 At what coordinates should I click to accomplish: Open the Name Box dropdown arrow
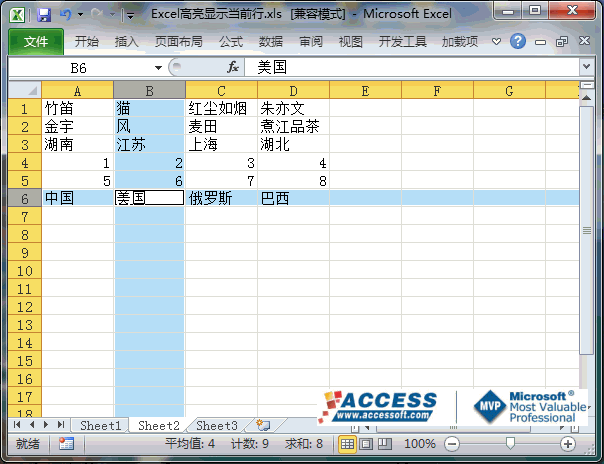(158, 68)
